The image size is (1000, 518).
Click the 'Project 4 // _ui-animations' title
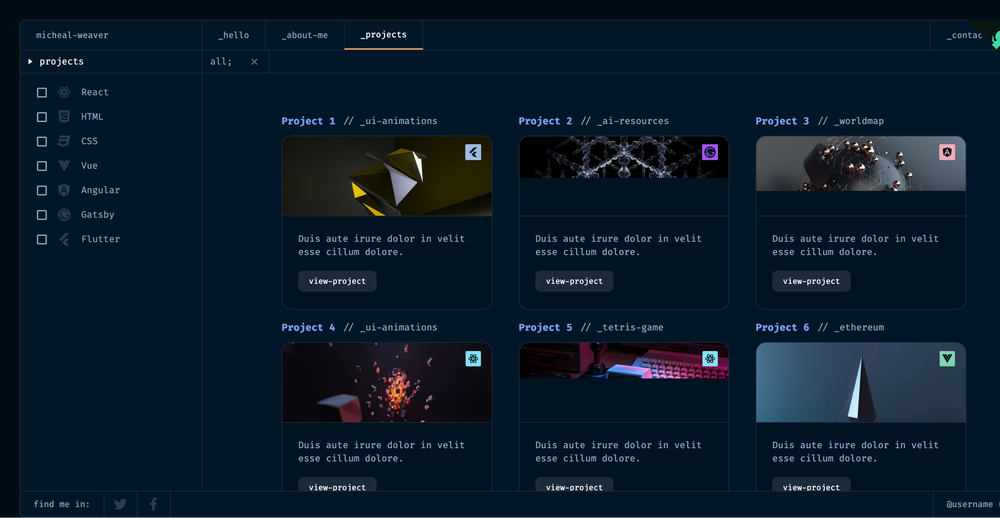(x=360, y=328)
